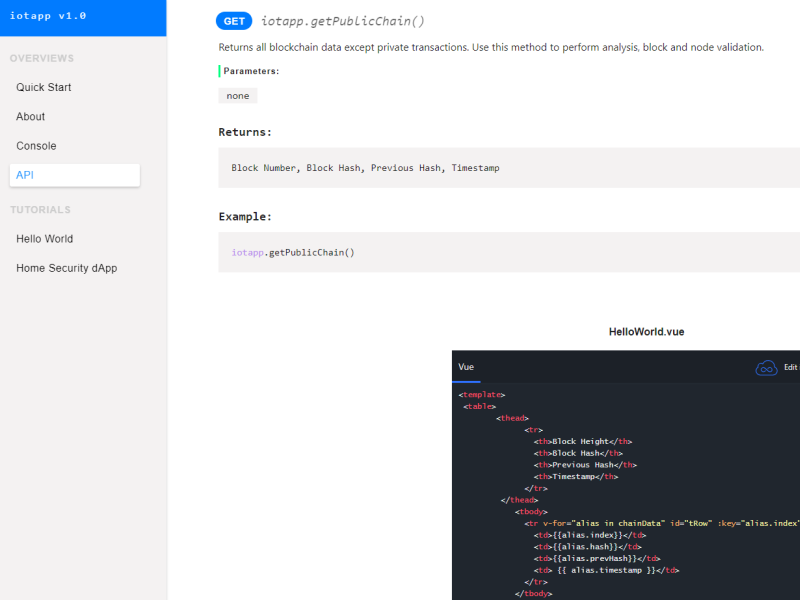Click the blue underline beneath the Vue tab
The width and height of the screenshot is (800, 600).
coord(465,381)
